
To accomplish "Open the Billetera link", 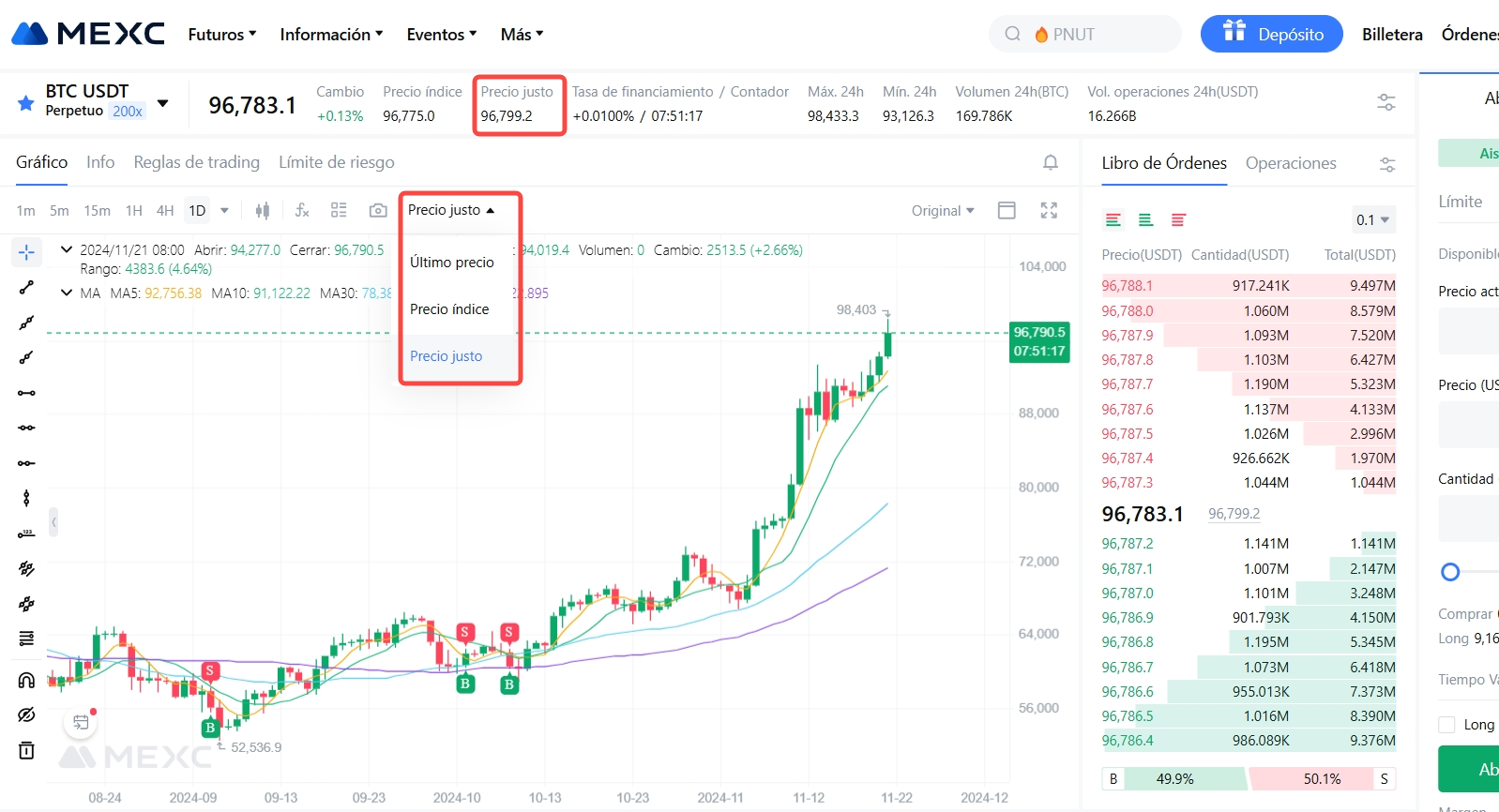I will [x=1392, y=34].
